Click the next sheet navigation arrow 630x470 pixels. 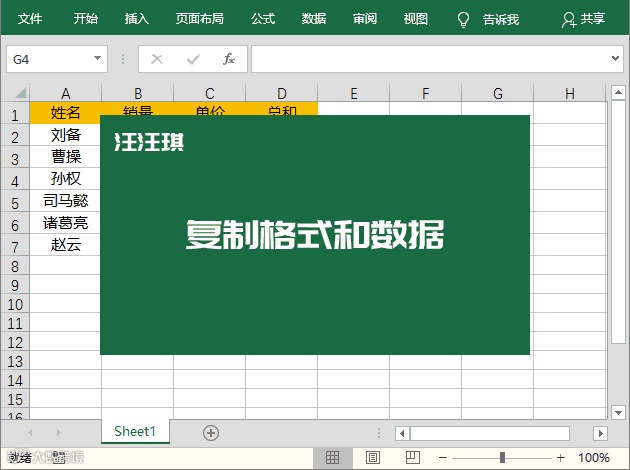59,433
